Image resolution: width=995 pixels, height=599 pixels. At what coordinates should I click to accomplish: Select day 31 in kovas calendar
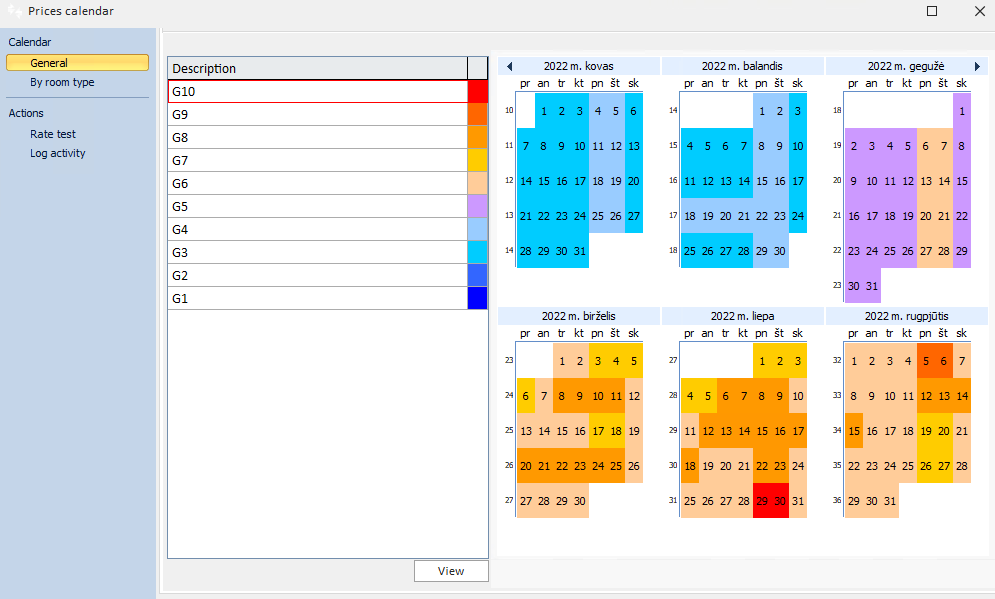coord(580,251)
